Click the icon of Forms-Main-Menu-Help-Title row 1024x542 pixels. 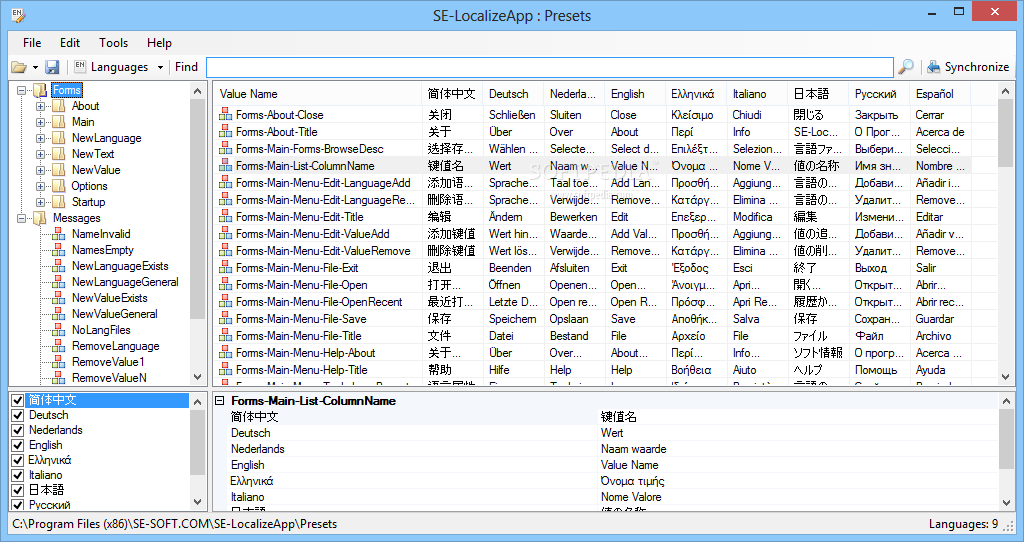click(225, 370)
